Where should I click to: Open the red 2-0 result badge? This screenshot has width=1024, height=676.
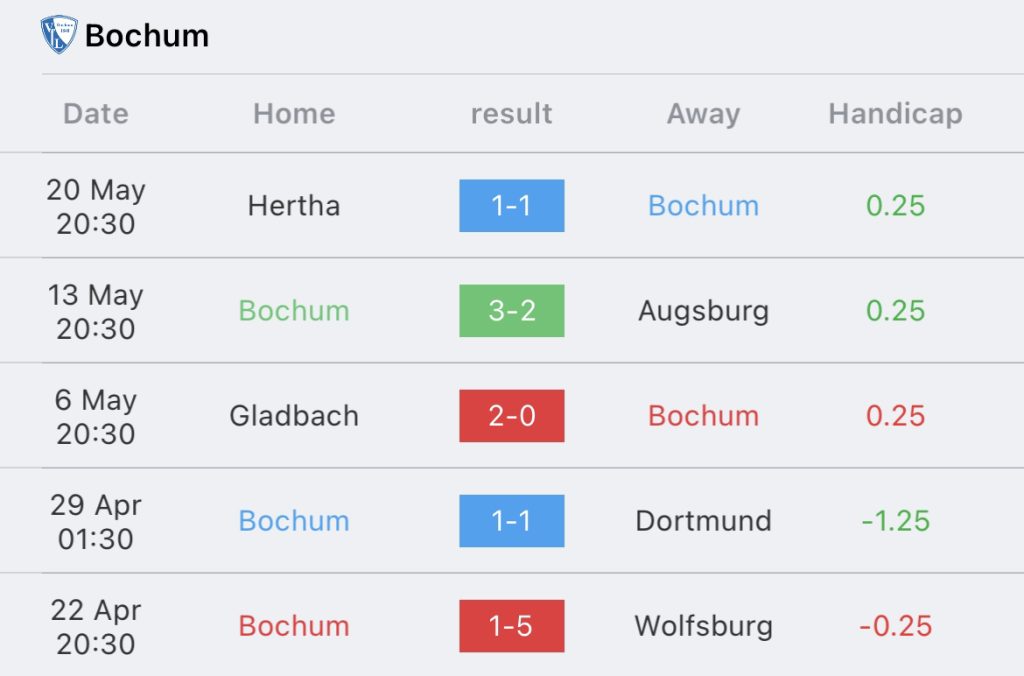click(x=511, y=416)
